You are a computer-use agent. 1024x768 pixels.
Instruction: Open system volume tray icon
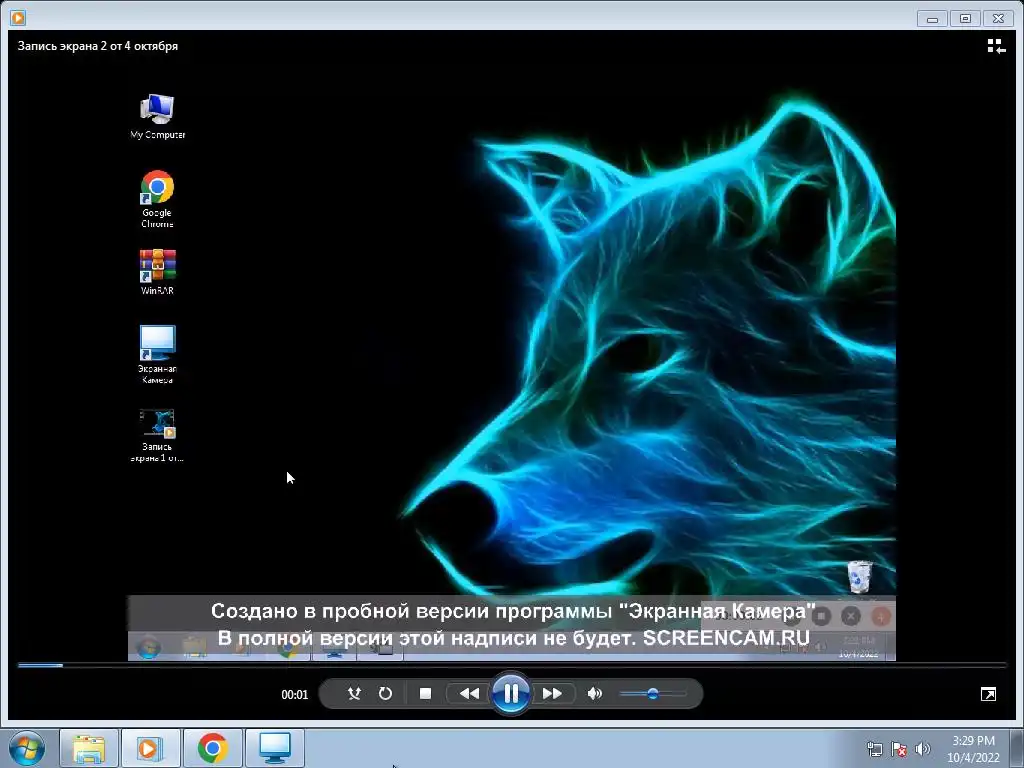pos(923,749)
